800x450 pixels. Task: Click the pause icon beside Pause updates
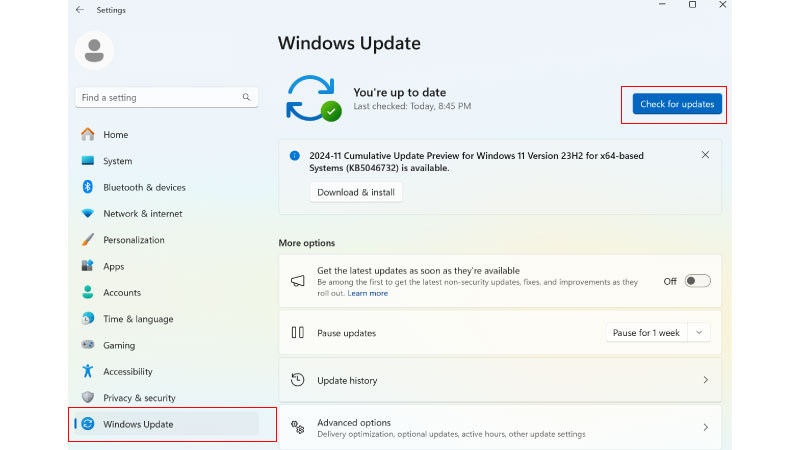coord(297,333)
